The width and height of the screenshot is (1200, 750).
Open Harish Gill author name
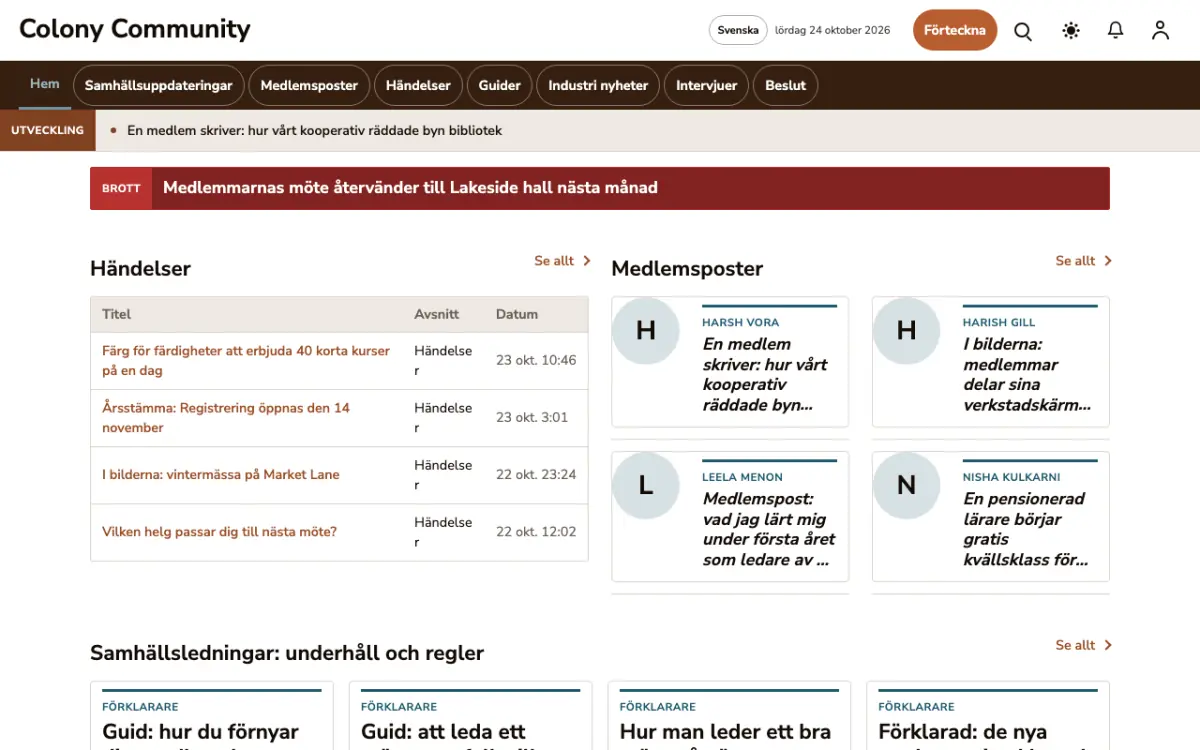point(999,322)
